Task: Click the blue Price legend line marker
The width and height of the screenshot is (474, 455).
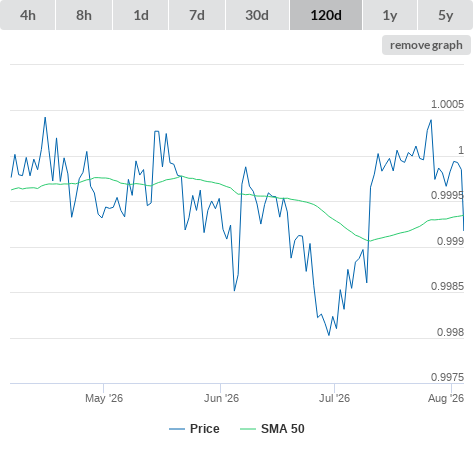Action: tap(177, 429)
